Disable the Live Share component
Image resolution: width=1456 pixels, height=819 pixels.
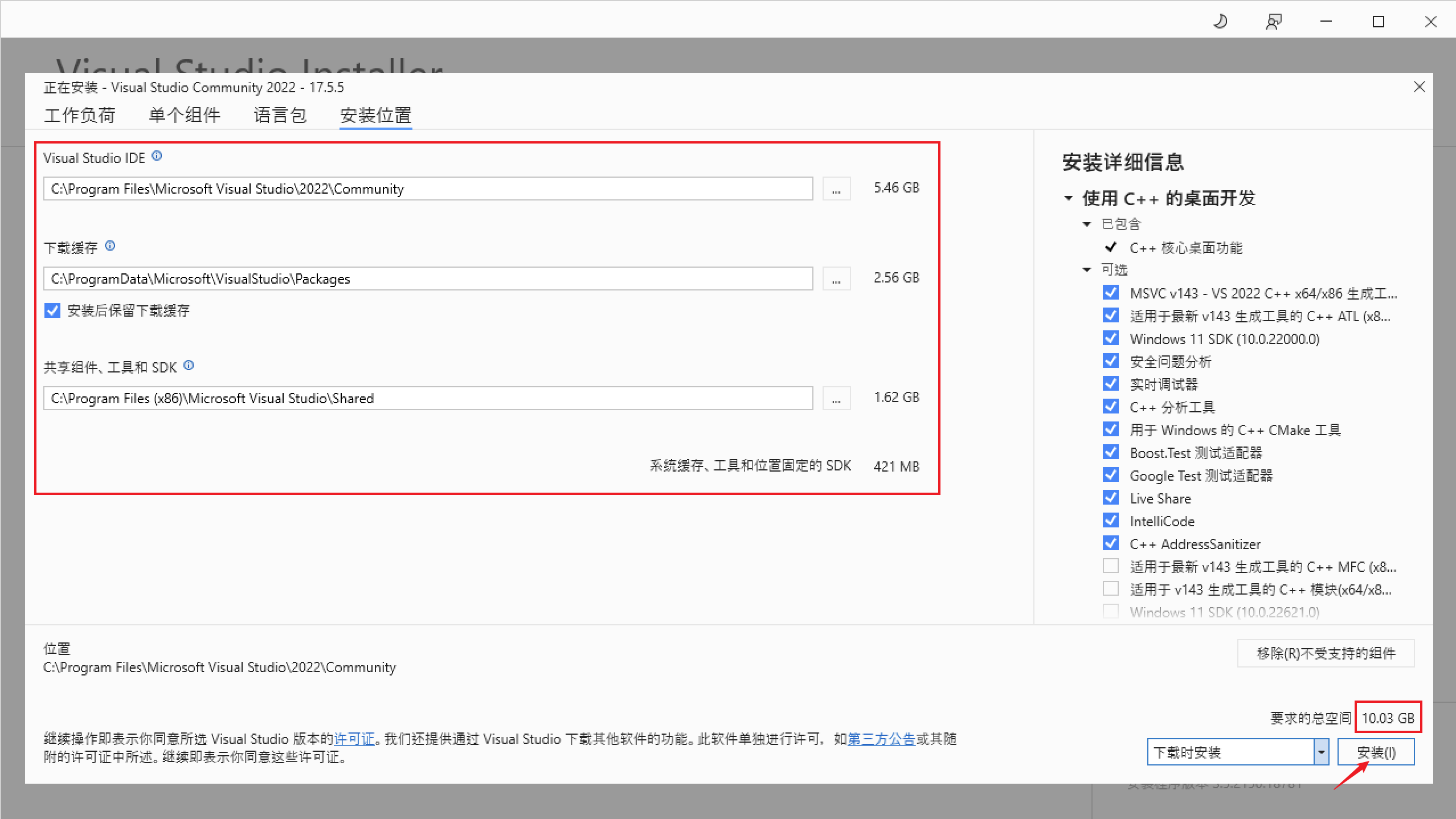(x=1111, y=497)
